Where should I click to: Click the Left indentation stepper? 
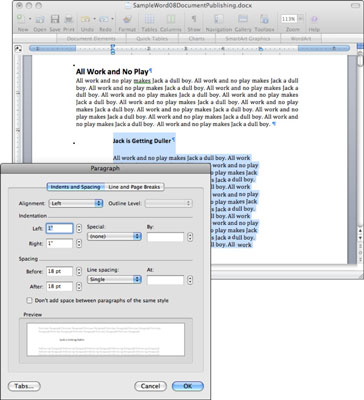click(x=79, y=229)
